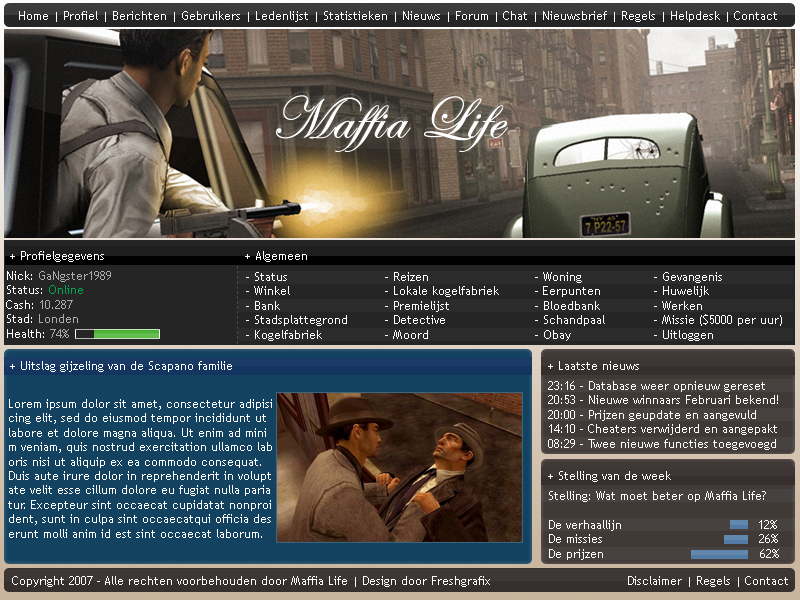The image size is (800, 600).
Task: Click the Reizen link
Action: point(410,277)
